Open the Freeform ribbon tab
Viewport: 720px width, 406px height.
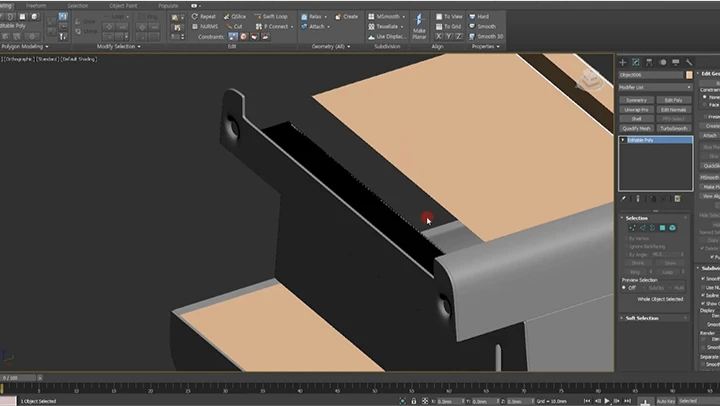(36, 6)
